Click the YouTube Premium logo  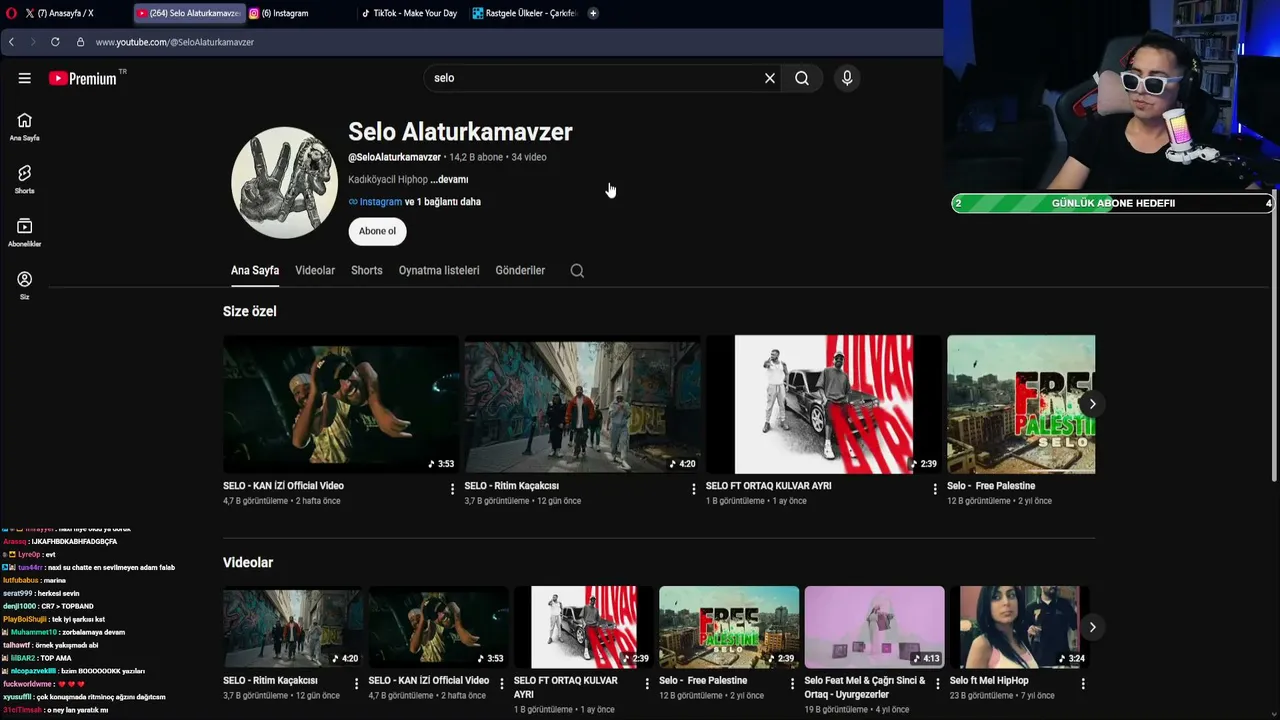tap(83, 78)
